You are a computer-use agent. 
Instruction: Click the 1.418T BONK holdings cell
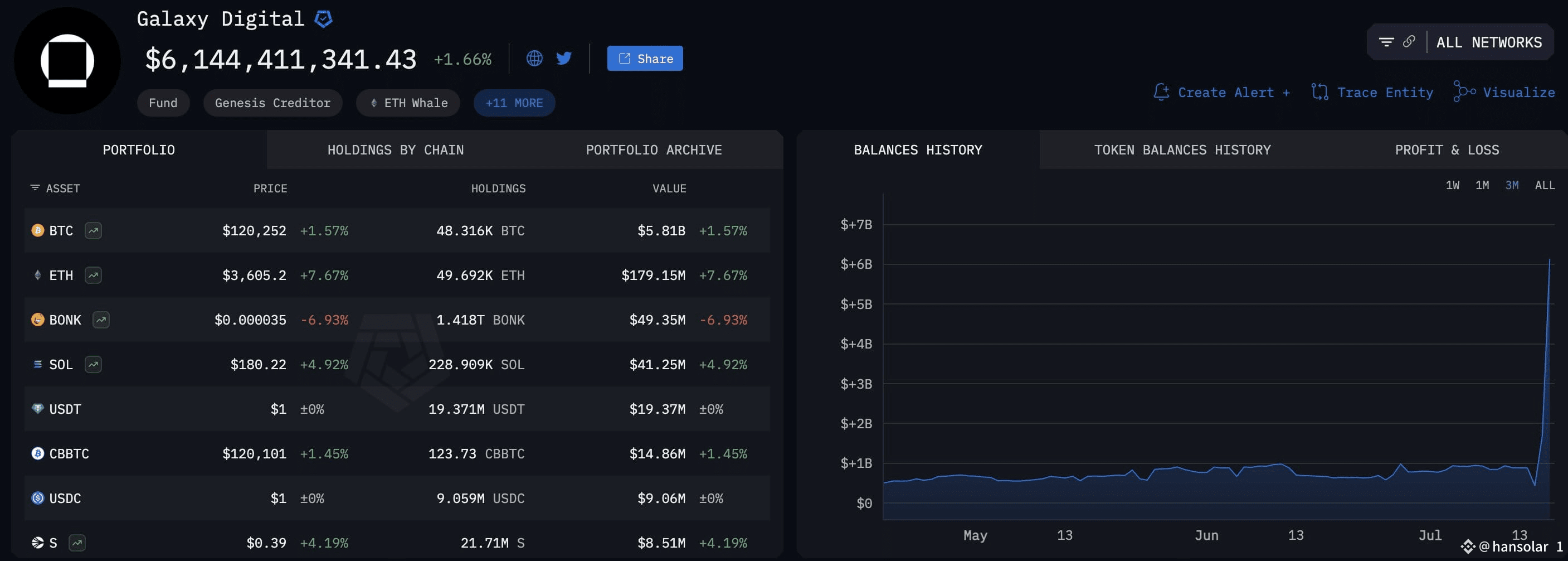[x=480, y=320]
